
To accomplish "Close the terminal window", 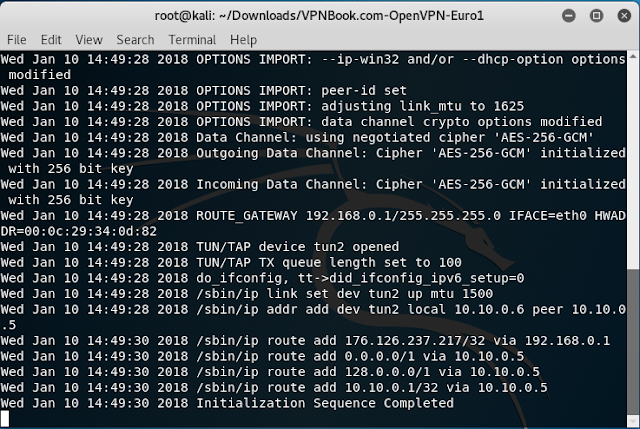I will 624,16.
